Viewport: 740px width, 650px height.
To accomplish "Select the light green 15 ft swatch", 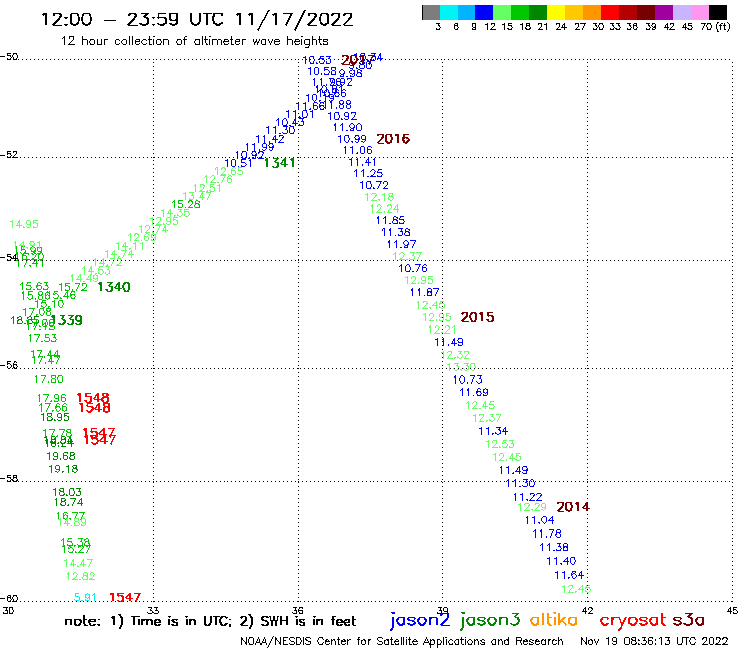I will click(x=502, y=13).
